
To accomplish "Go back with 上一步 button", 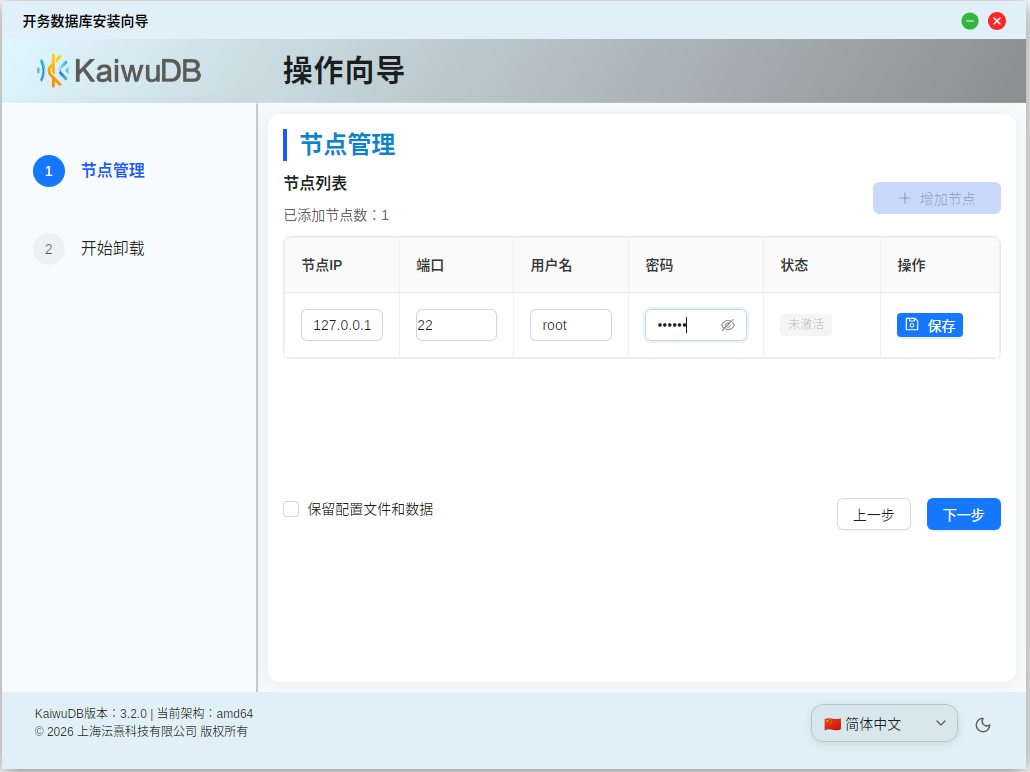I will point(874,514).
